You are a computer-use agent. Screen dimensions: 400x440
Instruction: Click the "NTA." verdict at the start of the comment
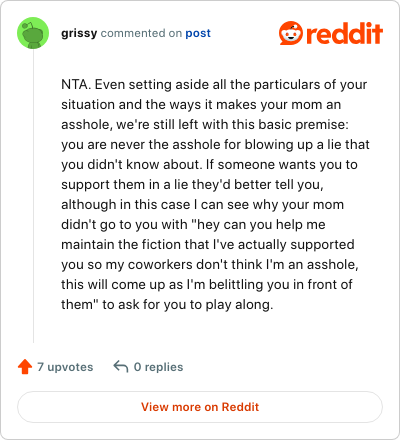(76, 85)
